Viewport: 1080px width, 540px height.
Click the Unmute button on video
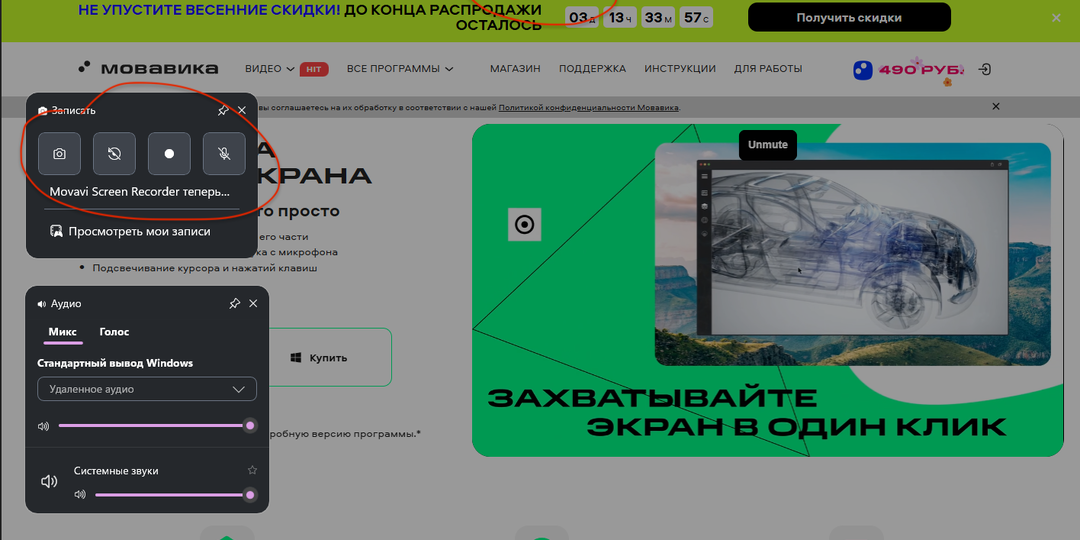click(x=767, y=145)
